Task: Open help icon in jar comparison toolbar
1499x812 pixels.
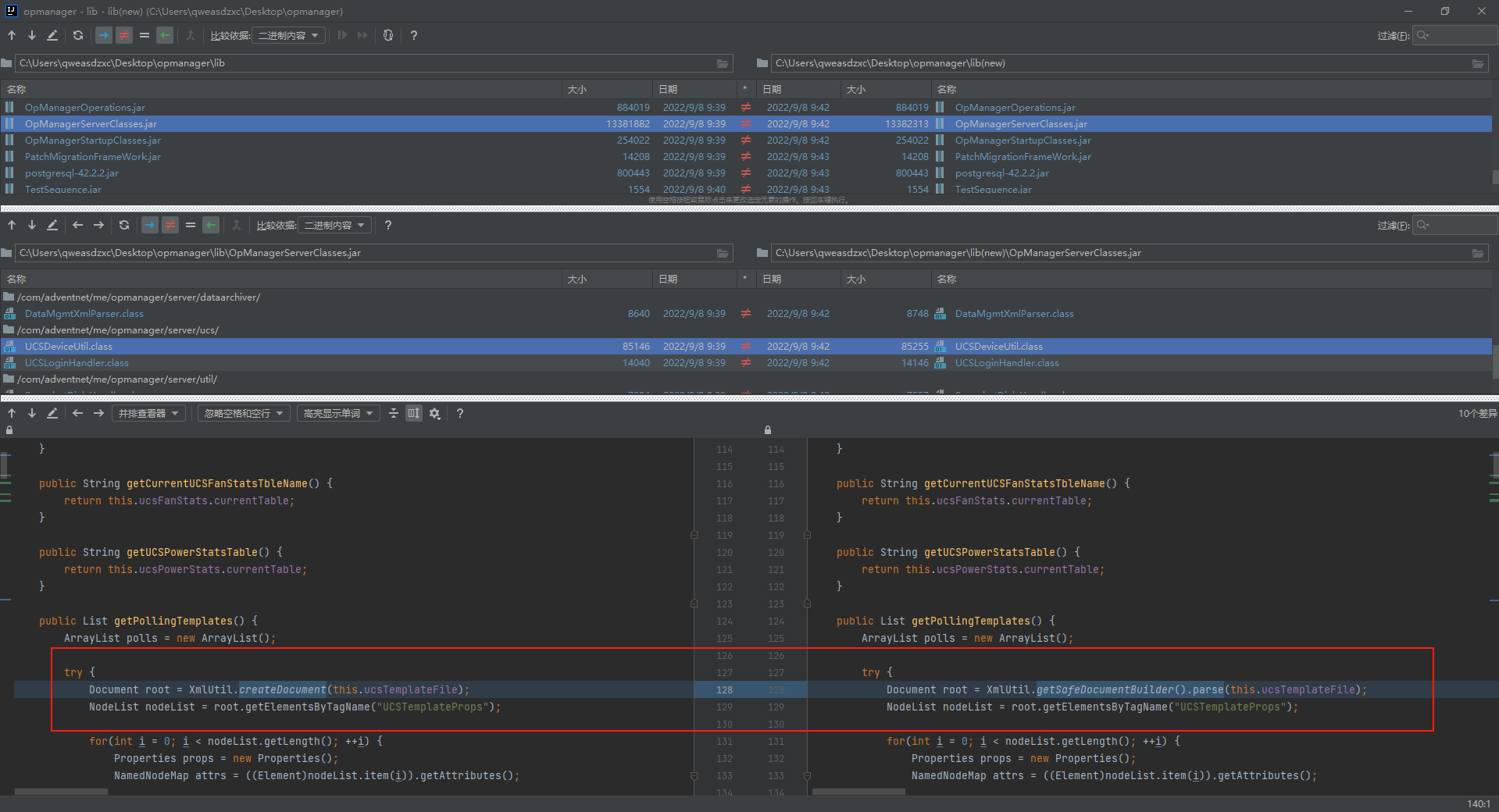Action: pyautogui.click(x=388, y=225)
